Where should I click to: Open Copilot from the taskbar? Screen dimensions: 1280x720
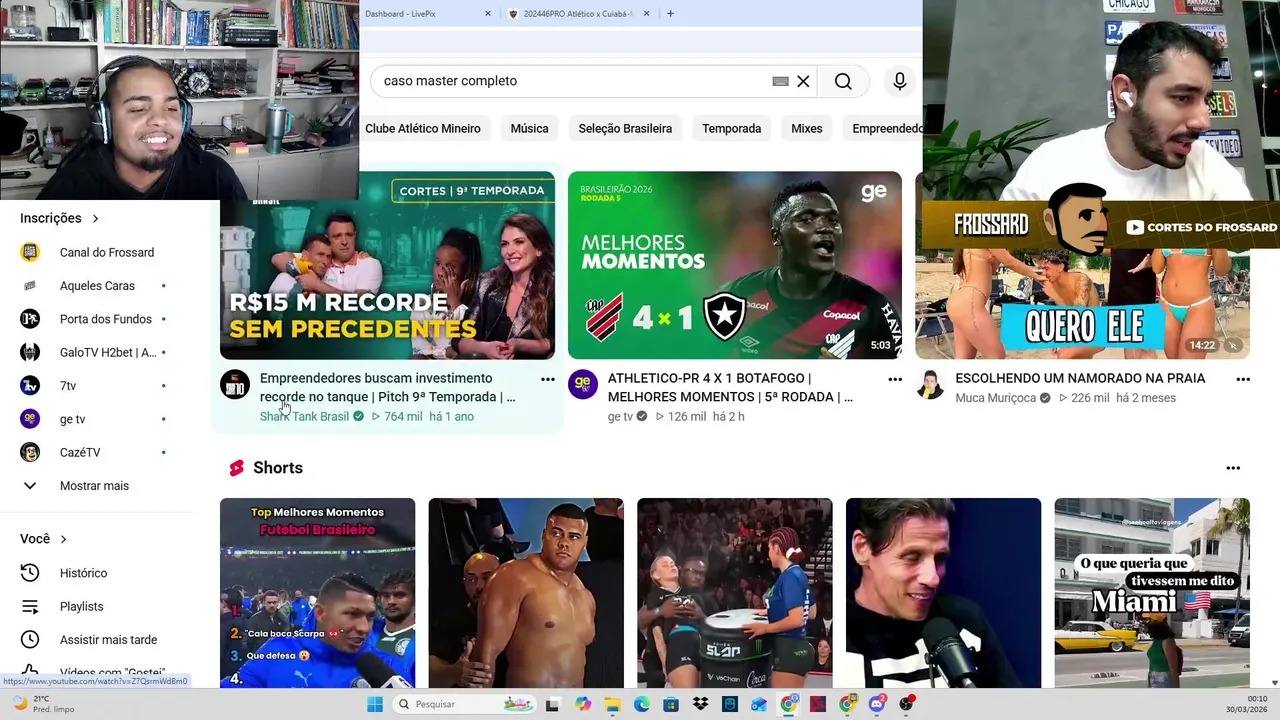pyautogui.click(x=583, y=704)
